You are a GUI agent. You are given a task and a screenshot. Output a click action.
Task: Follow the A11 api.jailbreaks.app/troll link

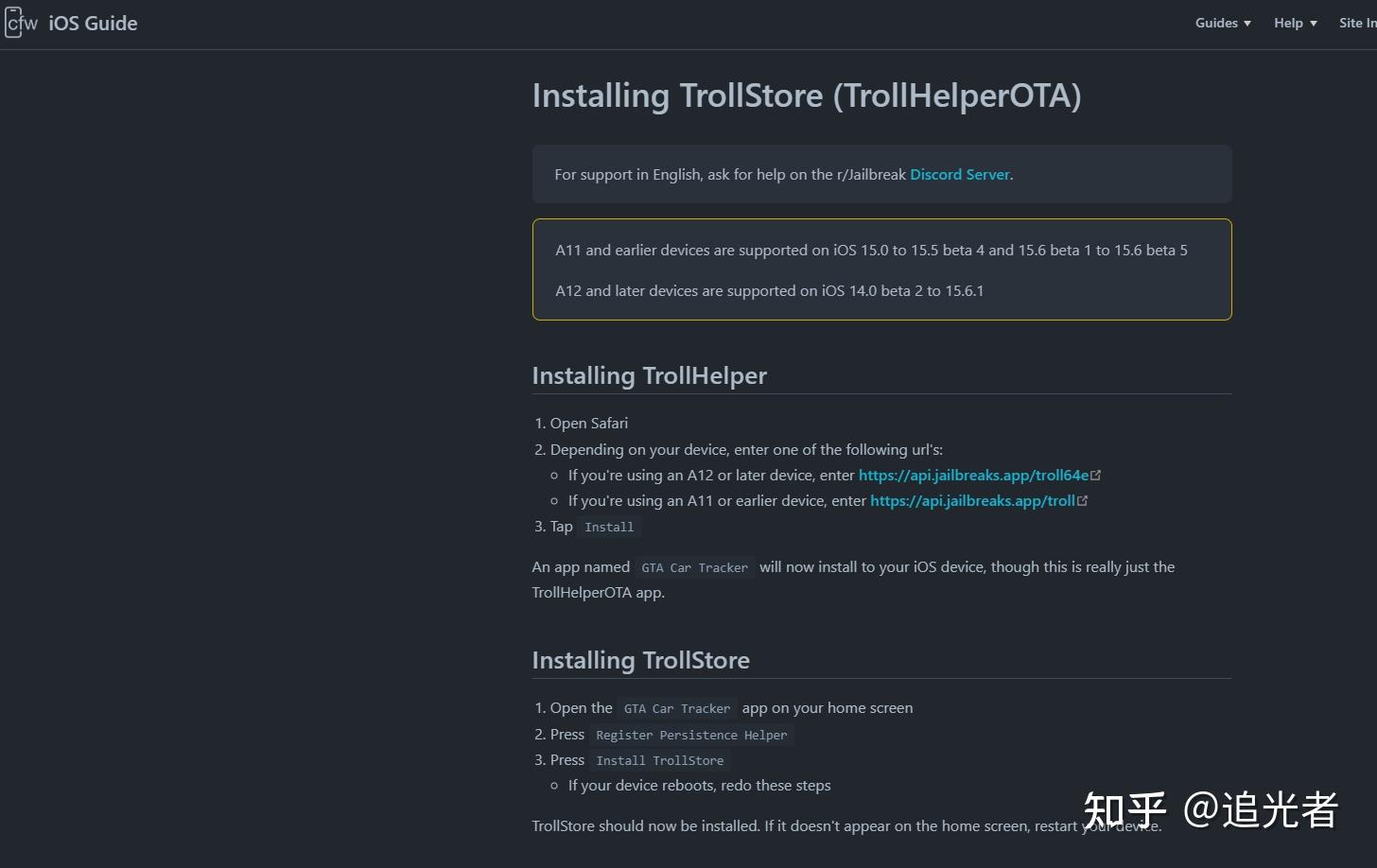[x=972, y=500]
